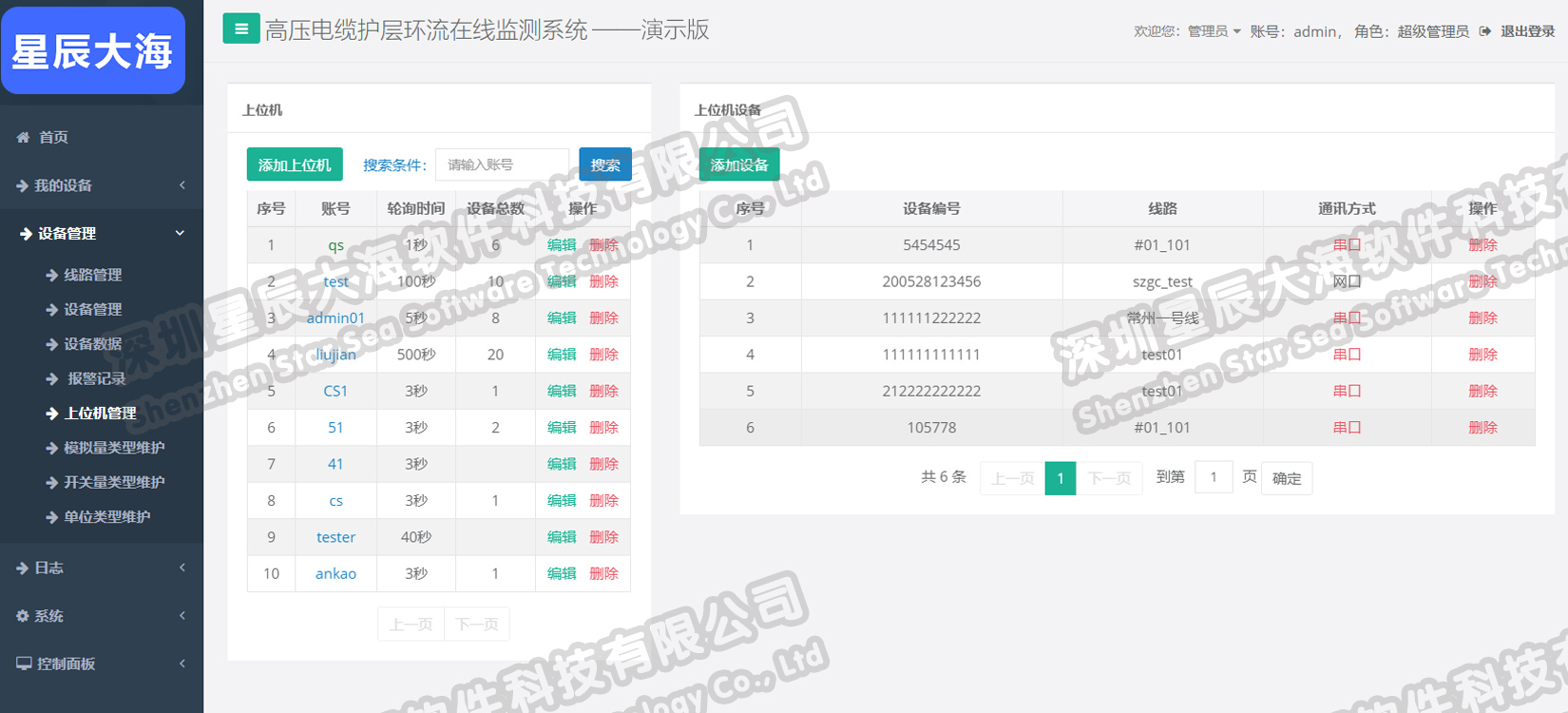
Task: Open the 管理员 user dropdown
Action: click(1214, 31)
